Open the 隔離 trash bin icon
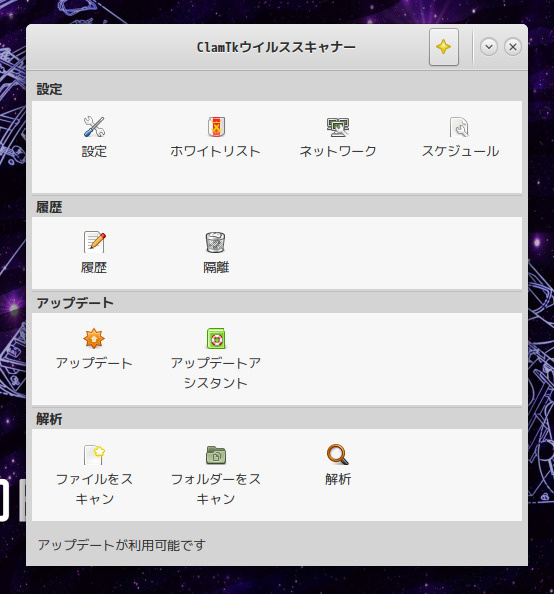Image resolution: width=554 pixels, height=594 pixels. pyautogui.click(x=216, y=242)
